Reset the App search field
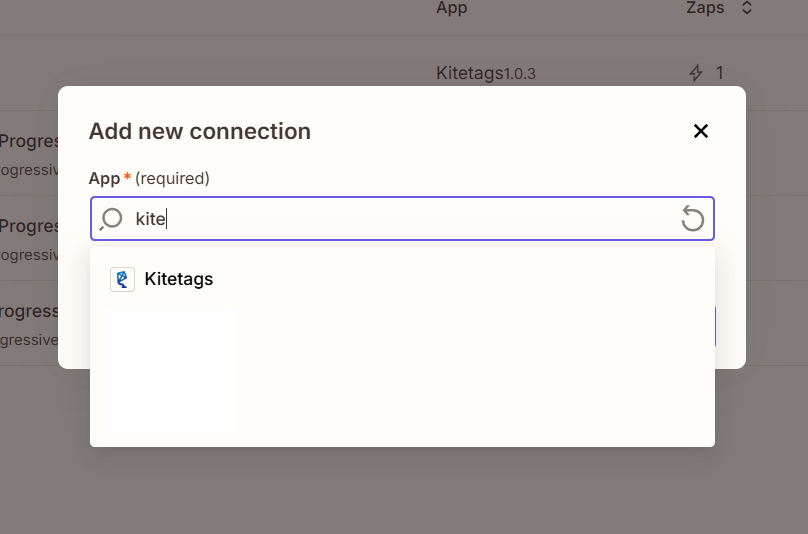 tap(692, 219)
